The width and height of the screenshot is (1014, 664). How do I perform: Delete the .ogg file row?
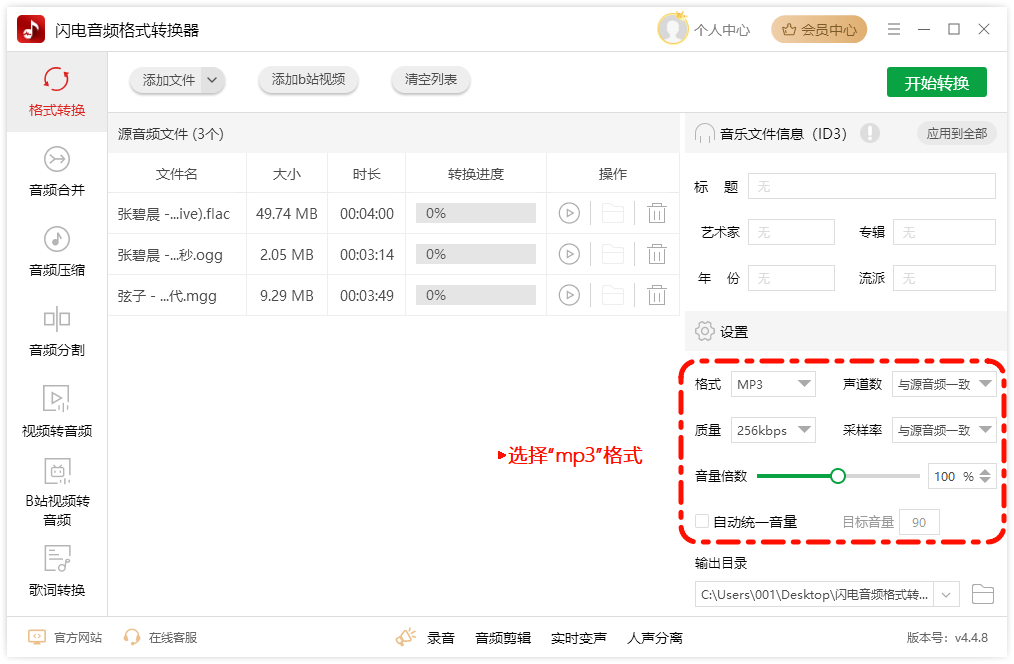656,254
